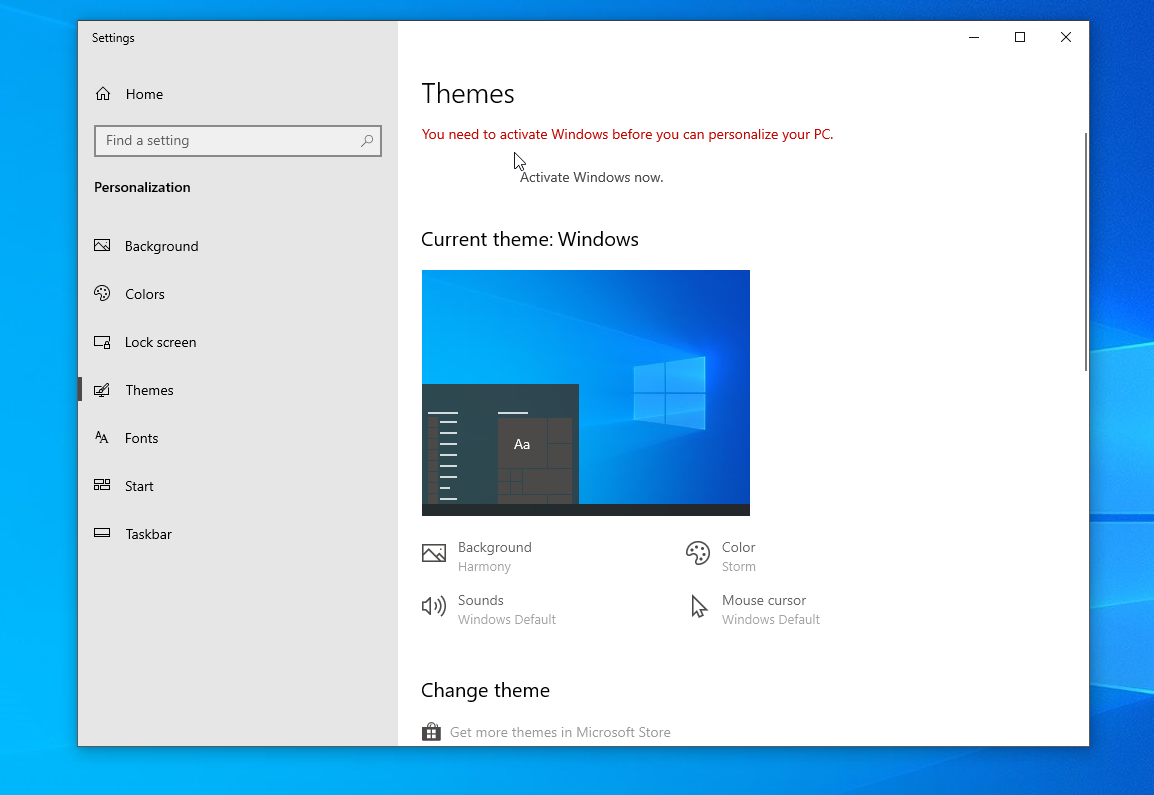Go to Colors settings
Image resolution: width=1154 pixels, height=795 pixels.
tap(238, 294)
